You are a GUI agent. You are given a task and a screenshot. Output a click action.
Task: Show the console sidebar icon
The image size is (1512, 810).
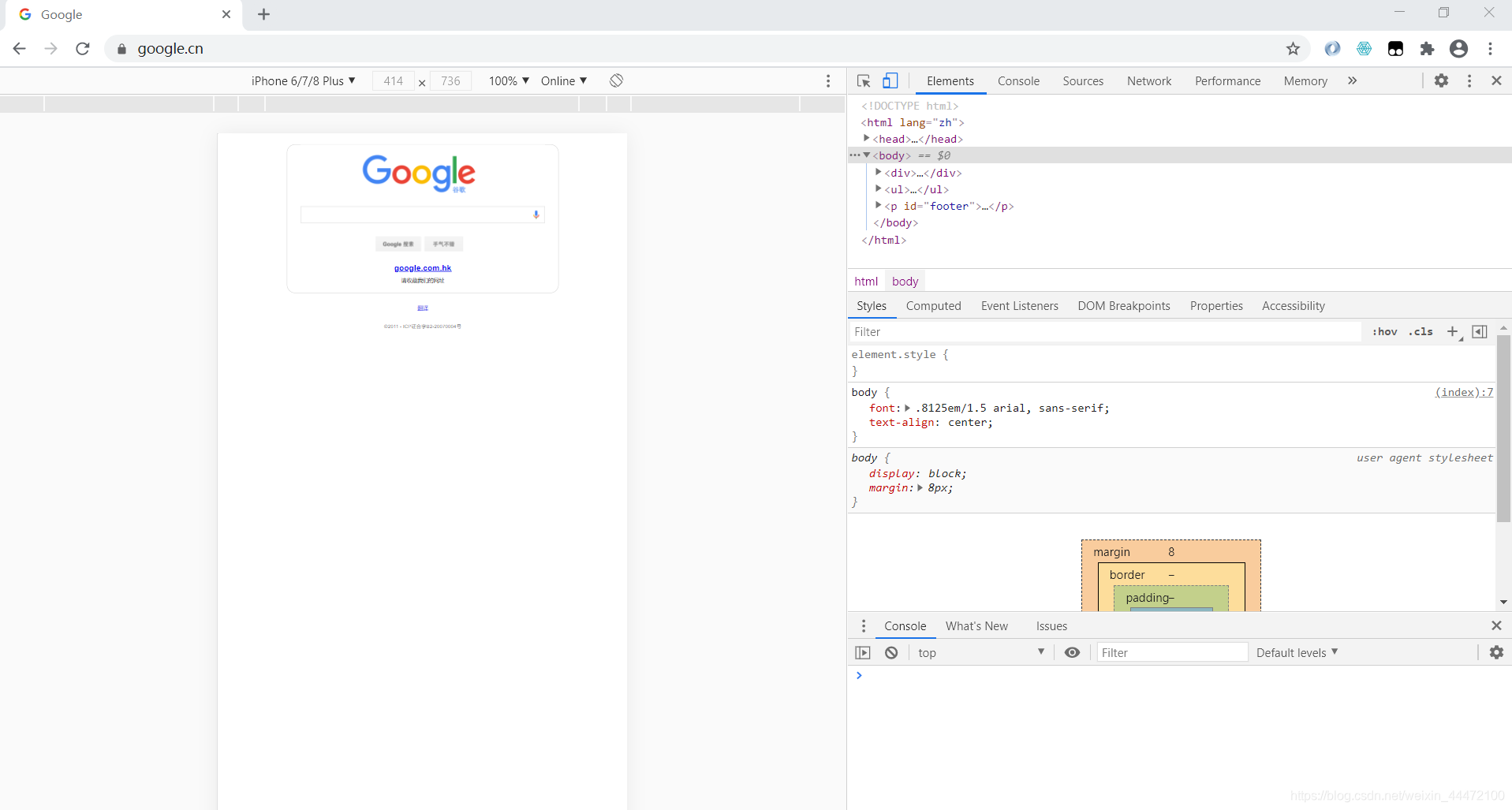(x=863, y=652)
